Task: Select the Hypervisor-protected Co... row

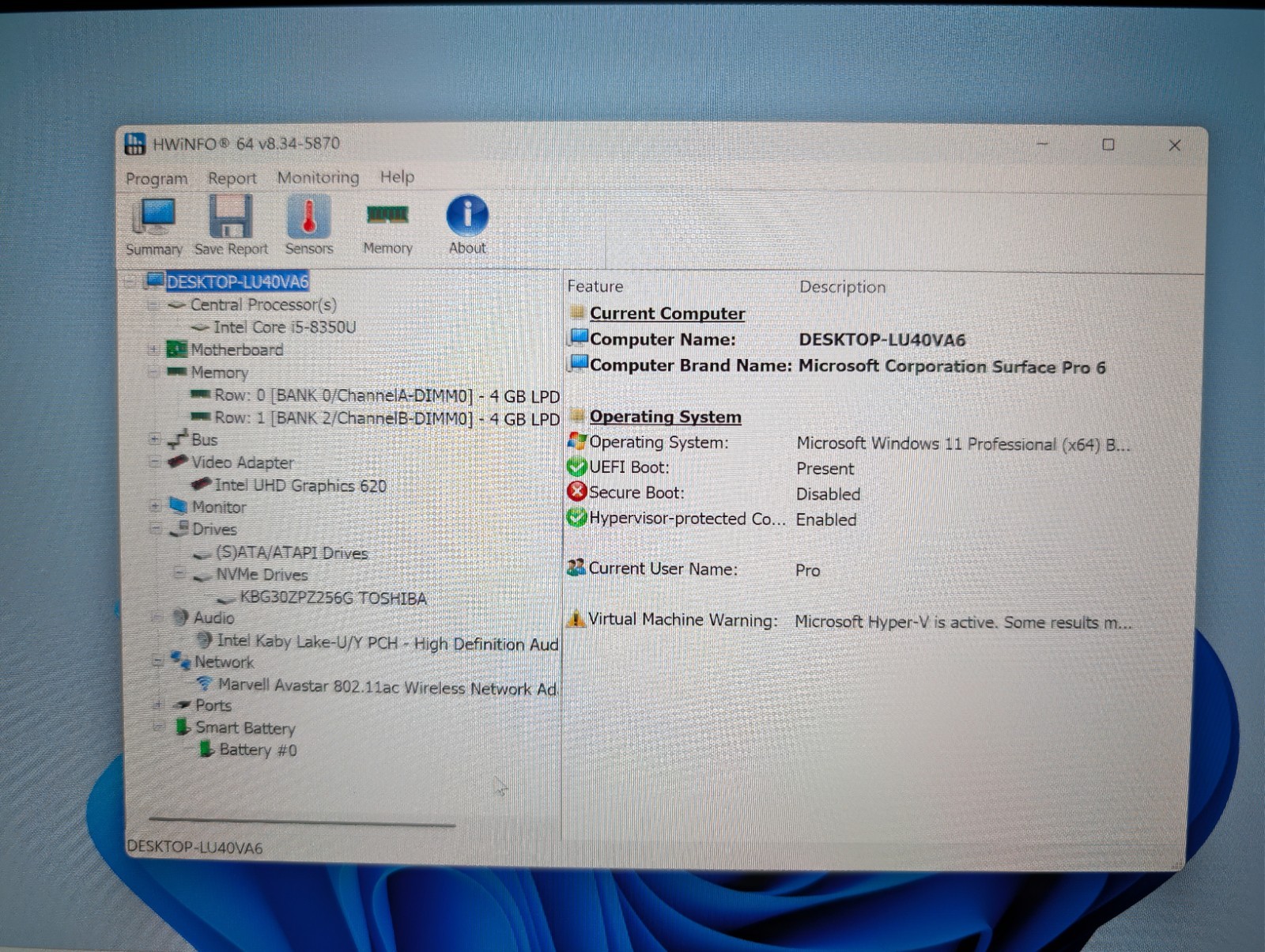Action: (712, 519)
